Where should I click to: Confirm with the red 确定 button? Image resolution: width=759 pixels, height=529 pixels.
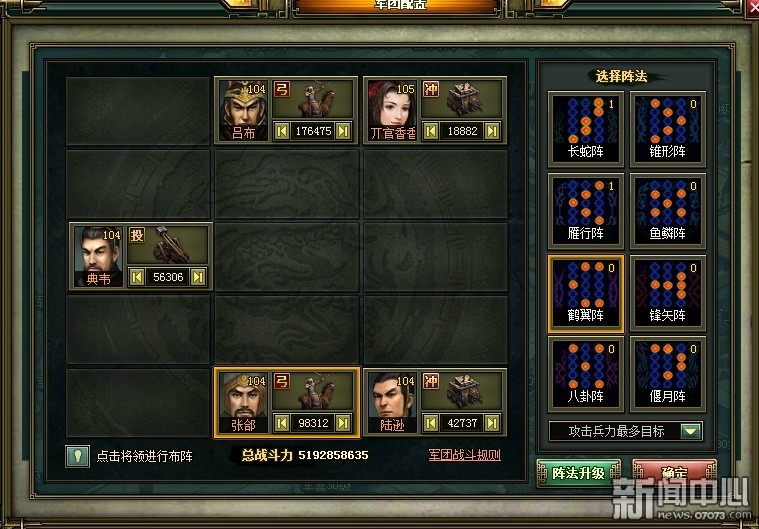coord(674,473)
